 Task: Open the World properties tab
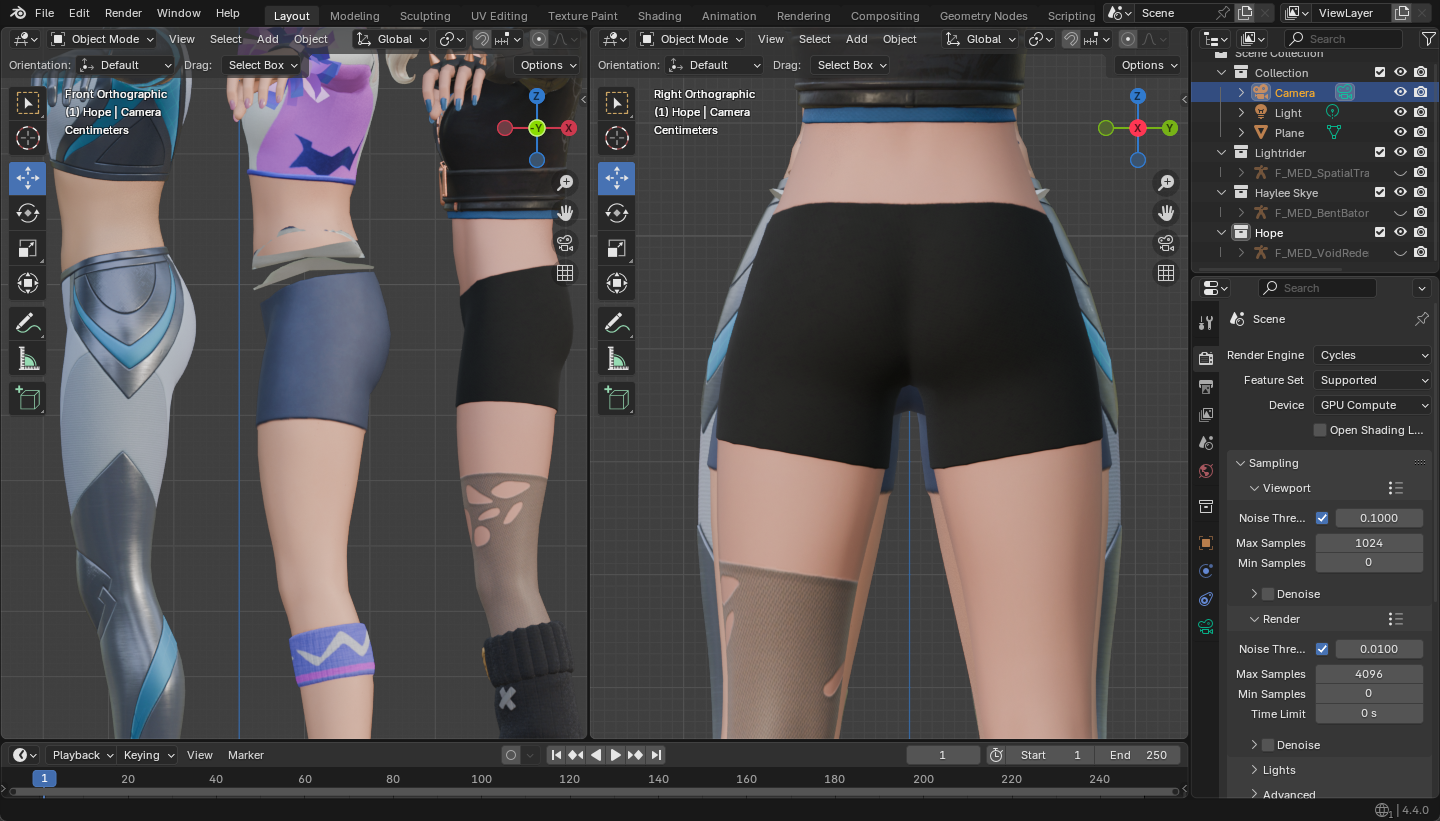[x=1206, y=470]
